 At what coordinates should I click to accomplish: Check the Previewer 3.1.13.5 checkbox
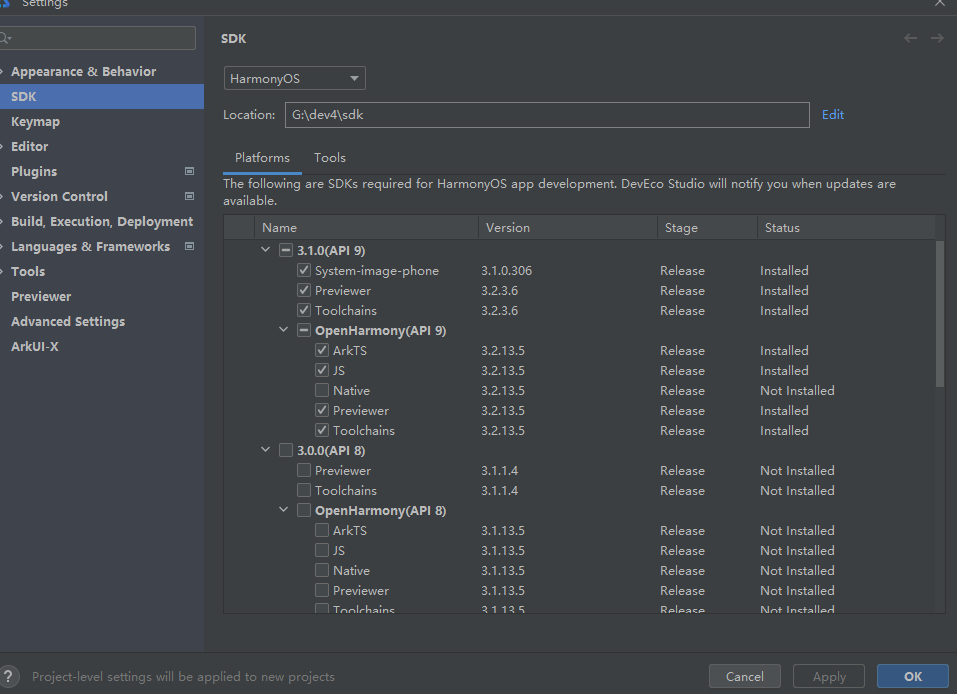[x=322, y=590]
